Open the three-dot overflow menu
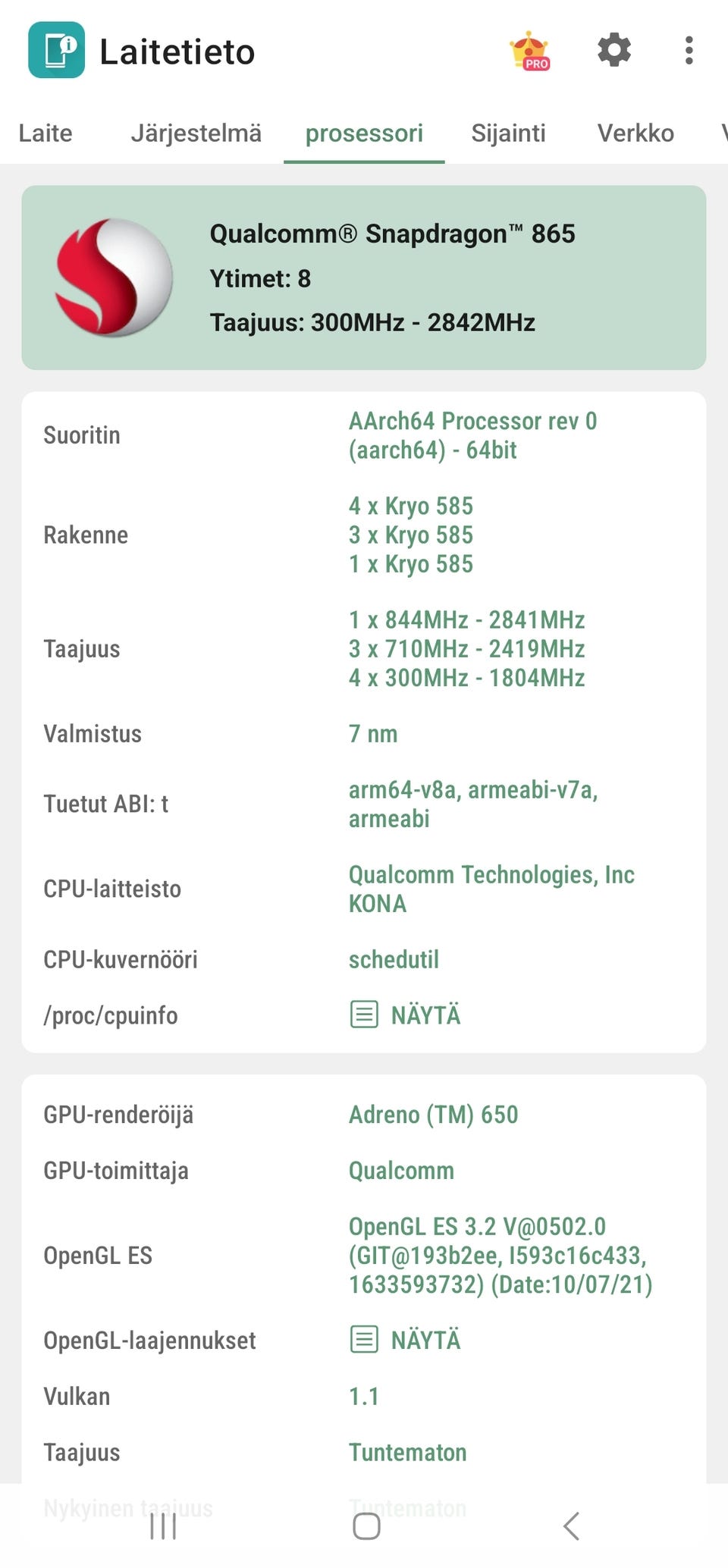This screenshot has width=728, height=1568. tap(689, 51)
